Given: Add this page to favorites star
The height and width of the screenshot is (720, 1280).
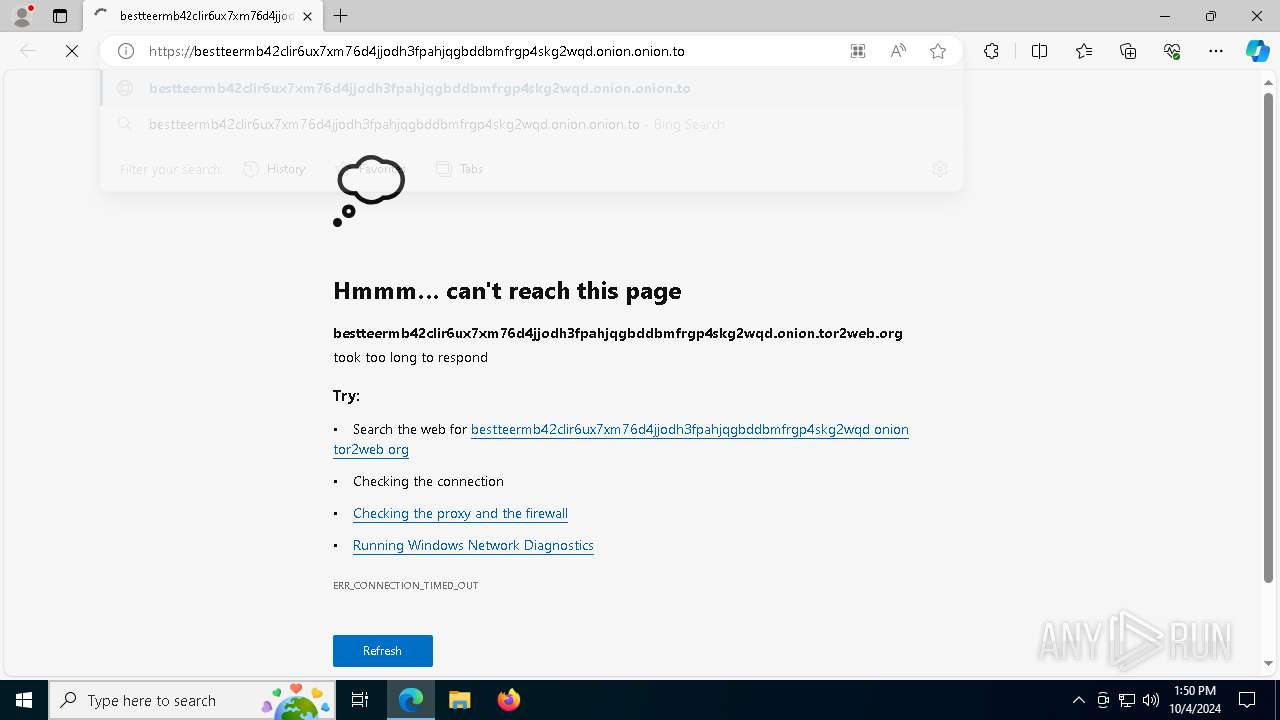Looking at the screenshot, I should pyautogui.click(x=938, y=51).
